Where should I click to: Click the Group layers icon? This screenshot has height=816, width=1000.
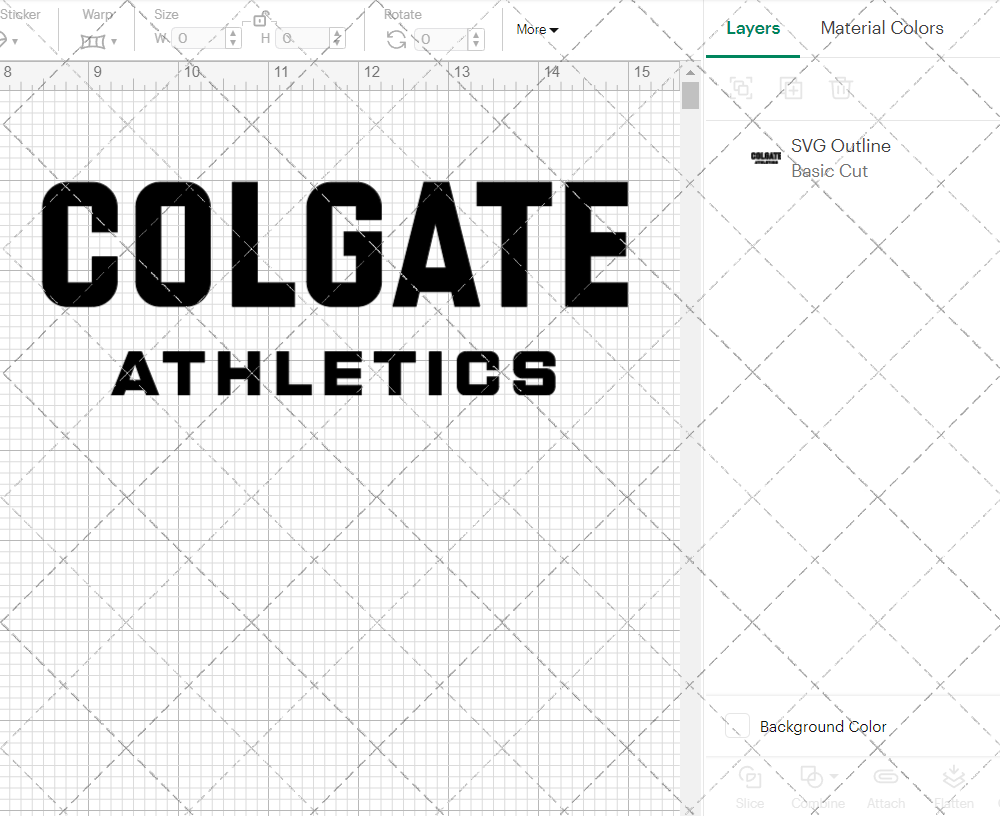click(x=741, y=87)
